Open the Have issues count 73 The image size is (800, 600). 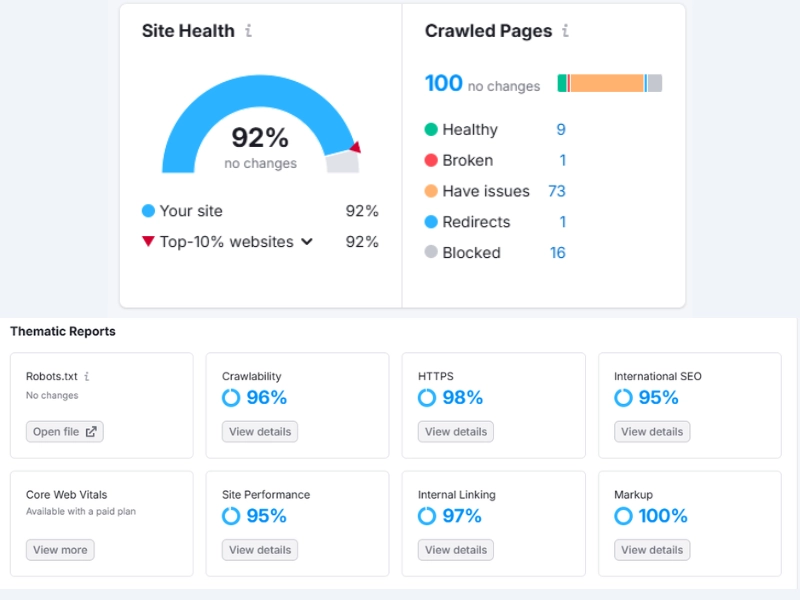pyautogui.click(x=557, y=191)
